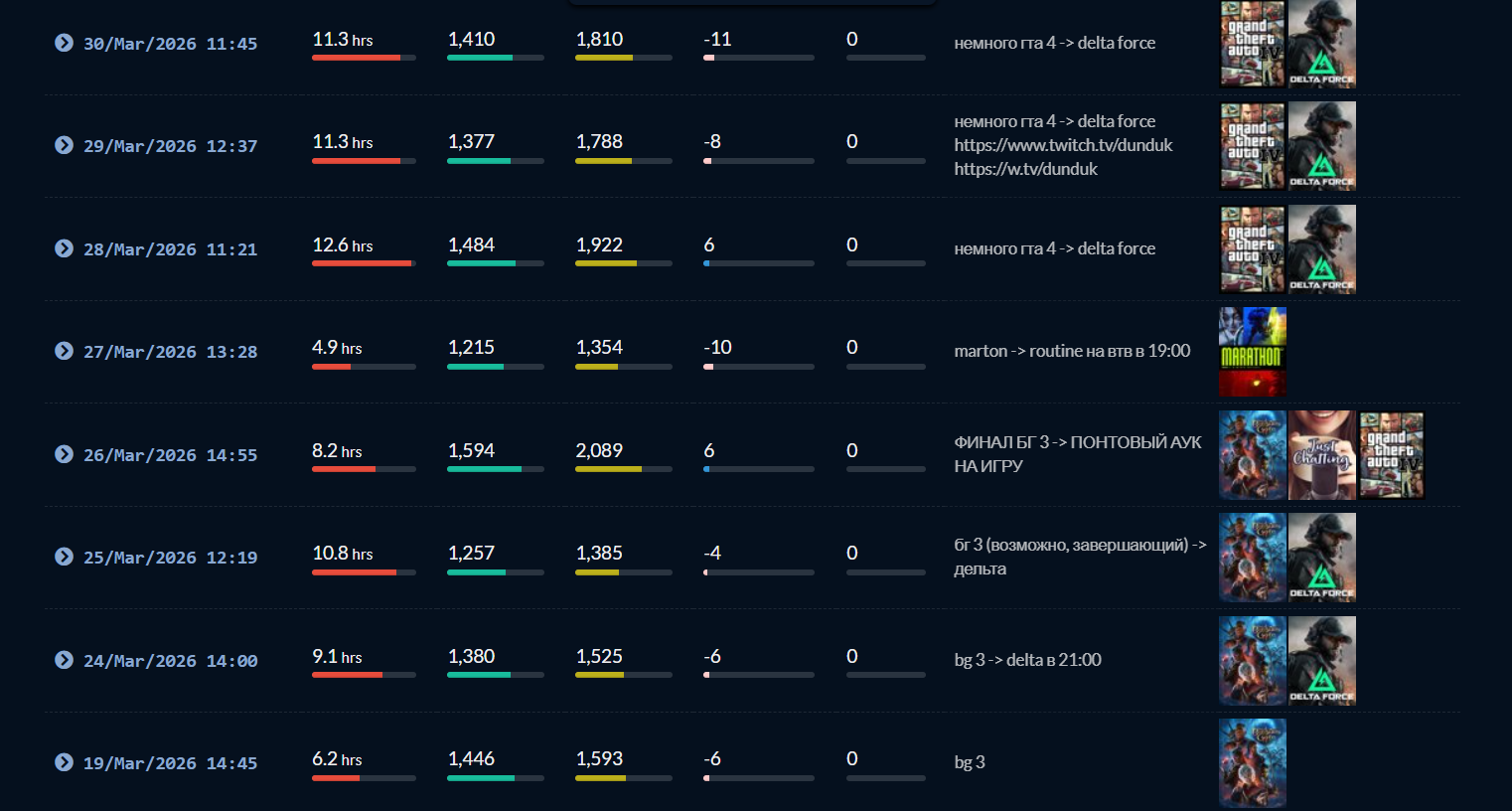Click GTA IV cover in 30/Mar row
Screen dimensions: 1512x811
[1253, 44]
